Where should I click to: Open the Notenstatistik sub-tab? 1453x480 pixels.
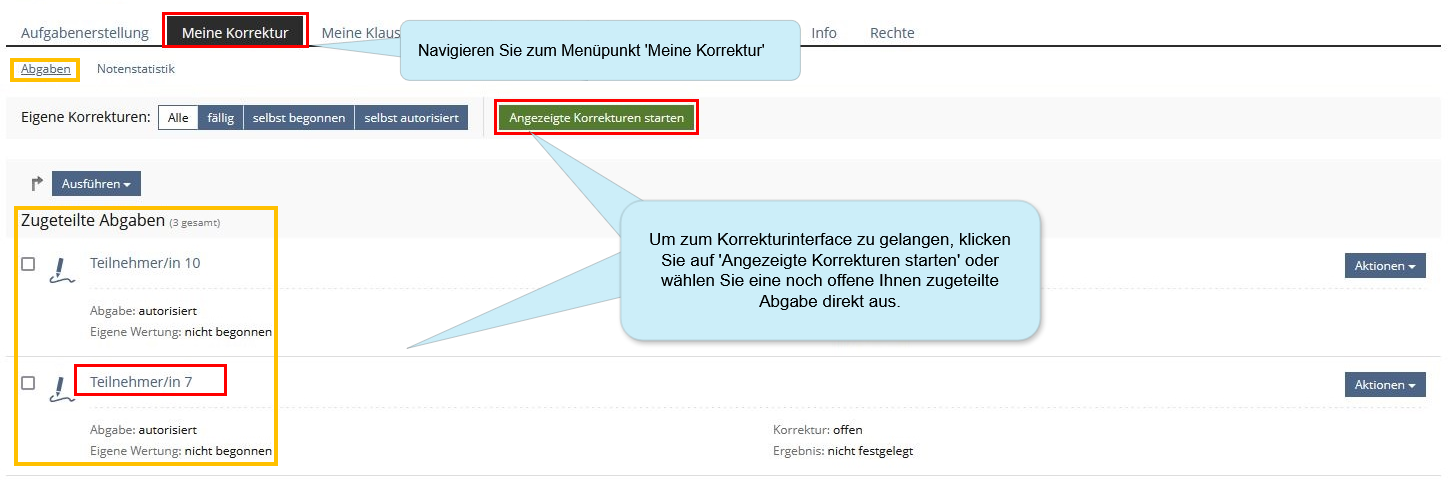click(136, 69)
